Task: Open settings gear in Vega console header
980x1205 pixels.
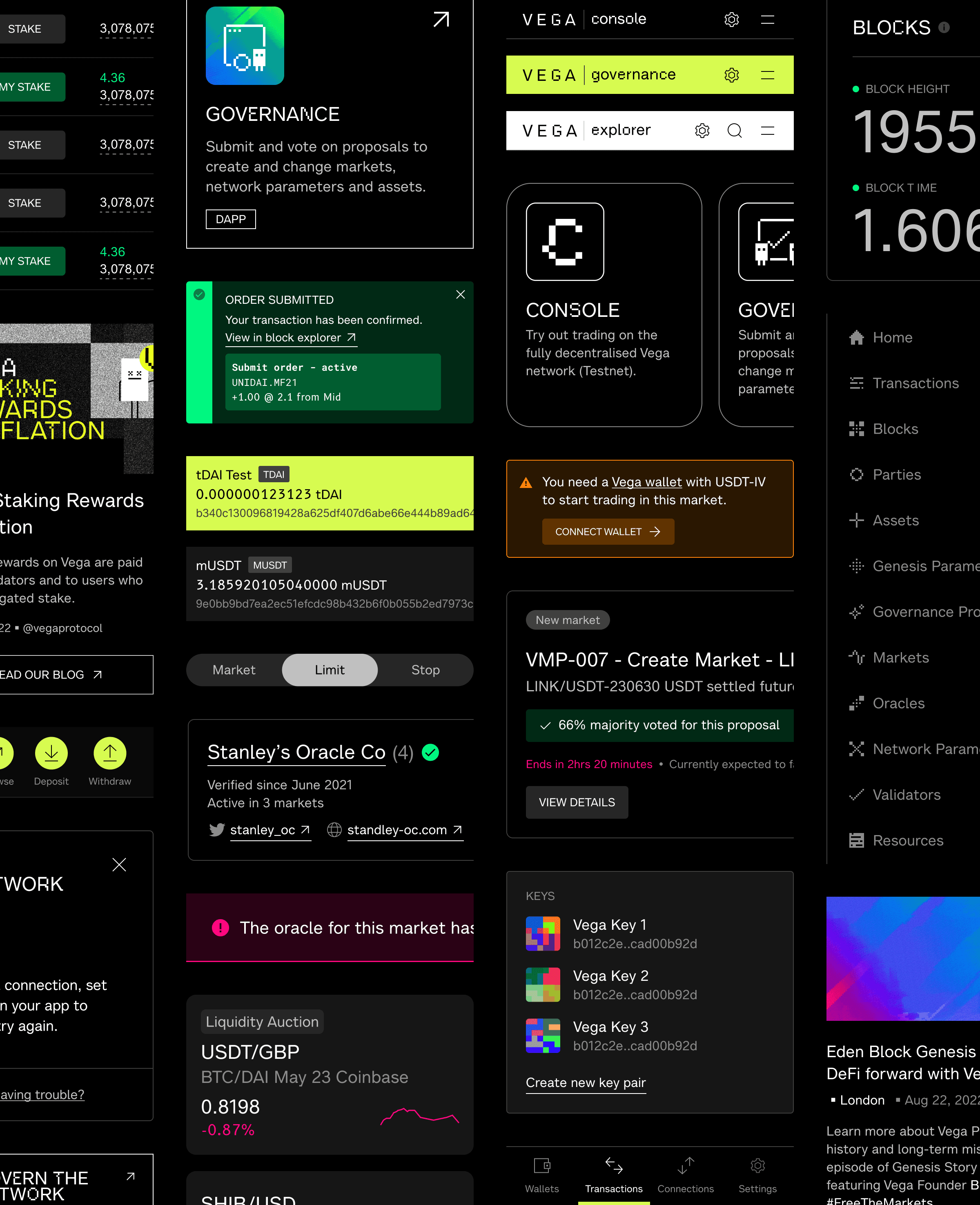Action: pyautogui.click(x=732, y=20)
